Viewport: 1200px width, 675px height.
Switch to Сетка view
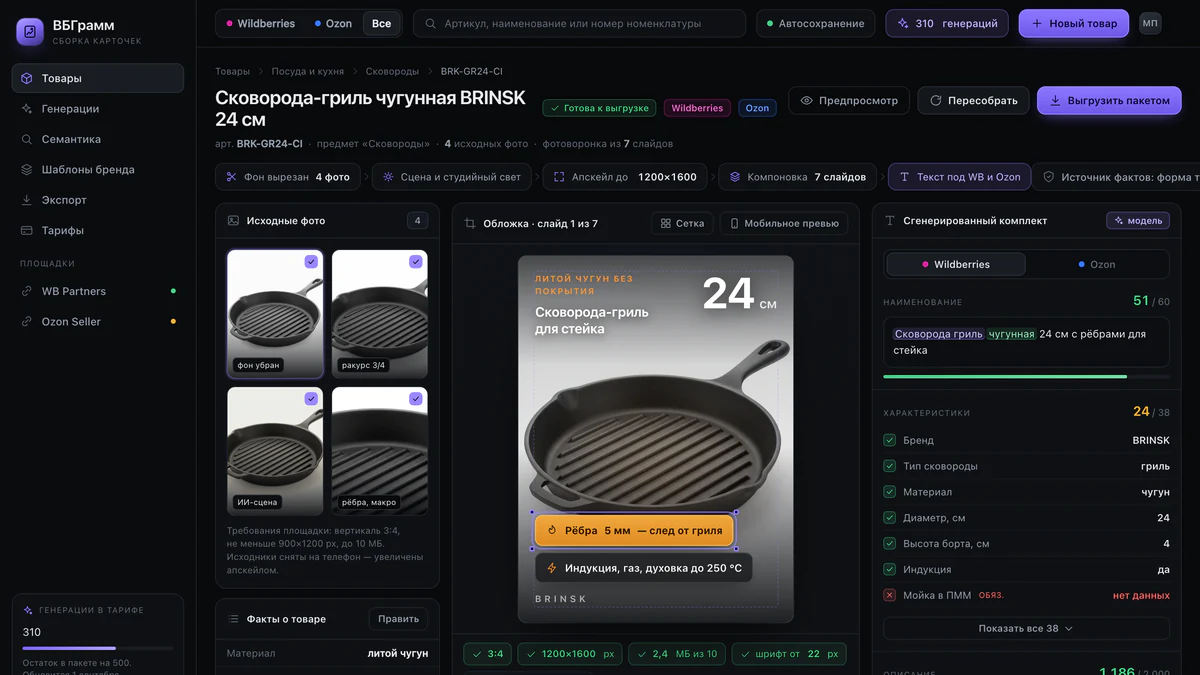coord(682,223)
